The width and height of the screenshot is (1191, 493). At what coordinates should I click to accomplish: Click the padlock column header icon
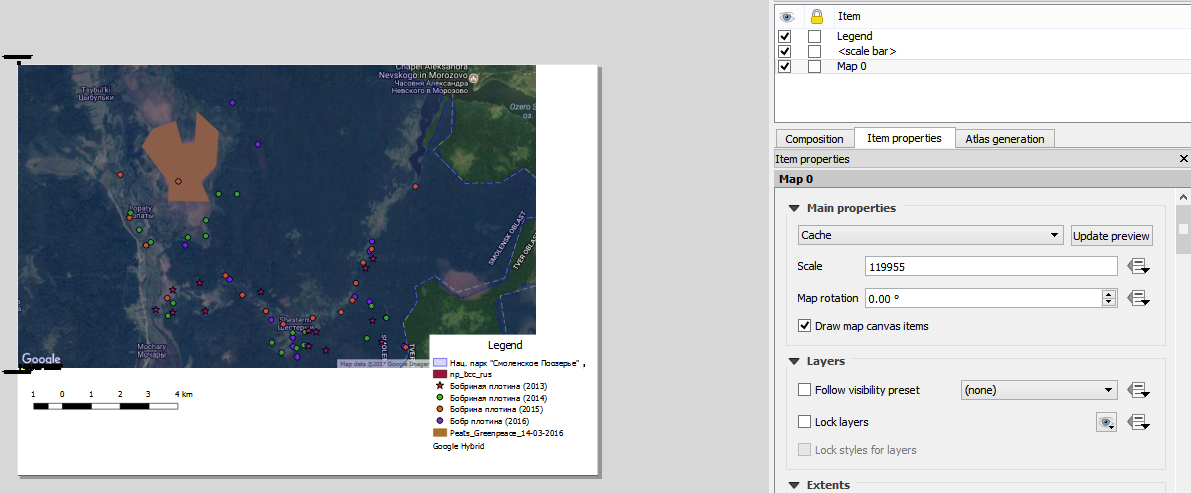[815, 16]
